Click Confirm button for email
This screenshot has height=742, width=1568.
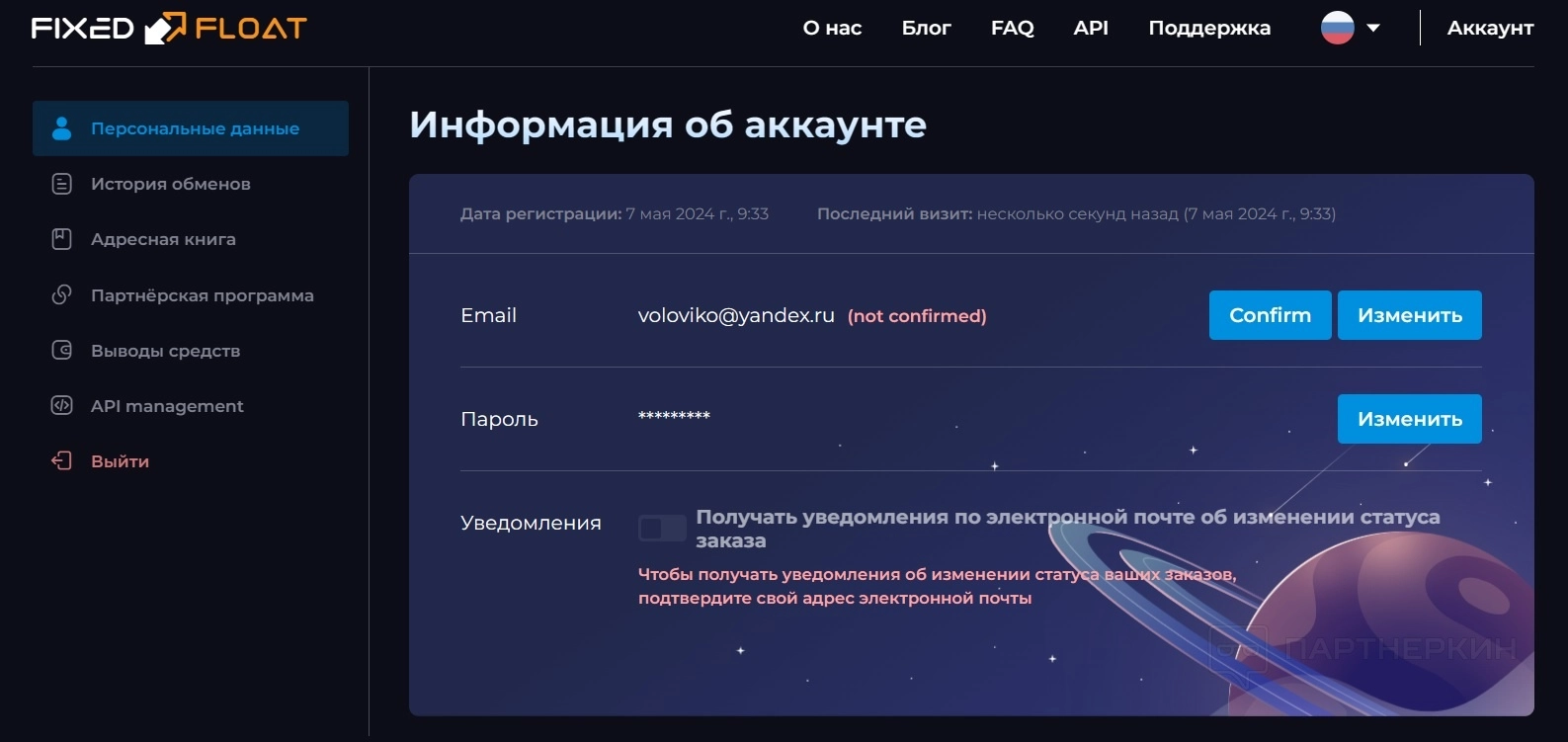click(x=1270, y=315)
